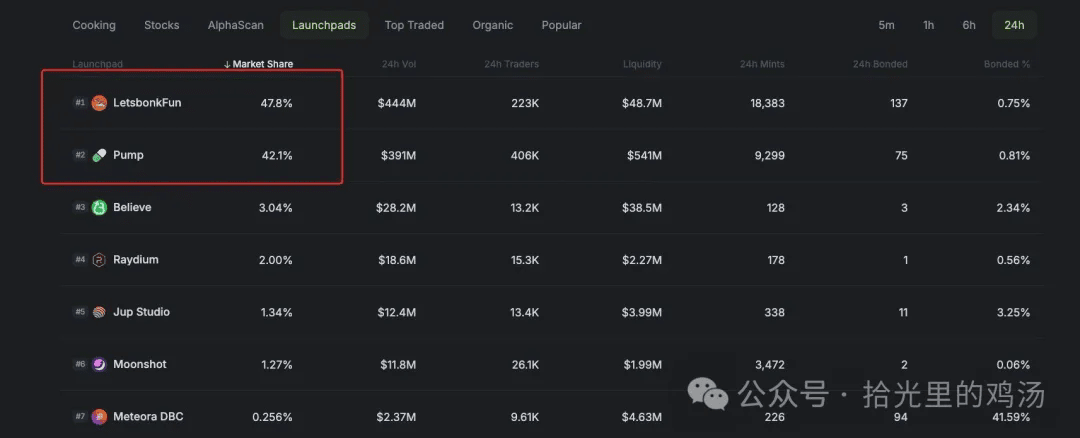Switch to the AlphaScan tab
This screenshot has height=438, width=1080.
(x=236, y=25)
